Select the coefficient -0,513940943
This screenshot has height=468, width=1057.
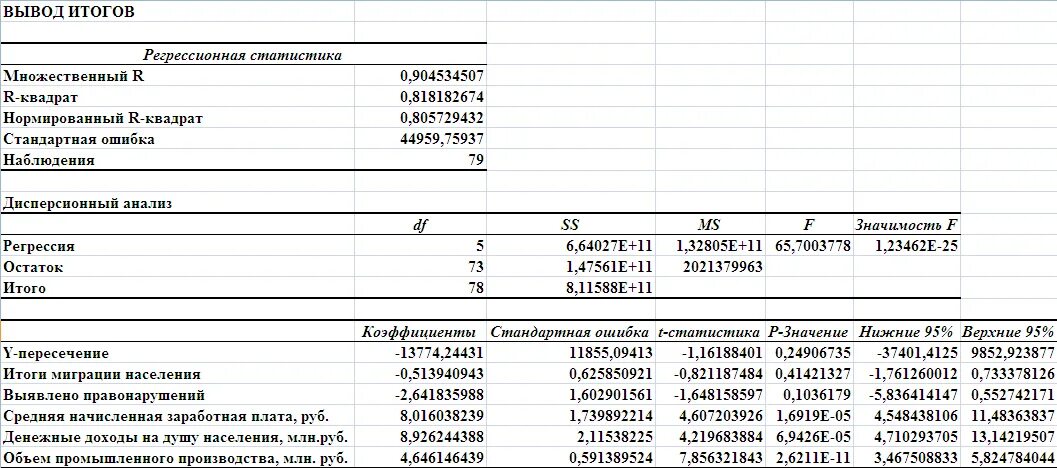click(x=440, y=374)
